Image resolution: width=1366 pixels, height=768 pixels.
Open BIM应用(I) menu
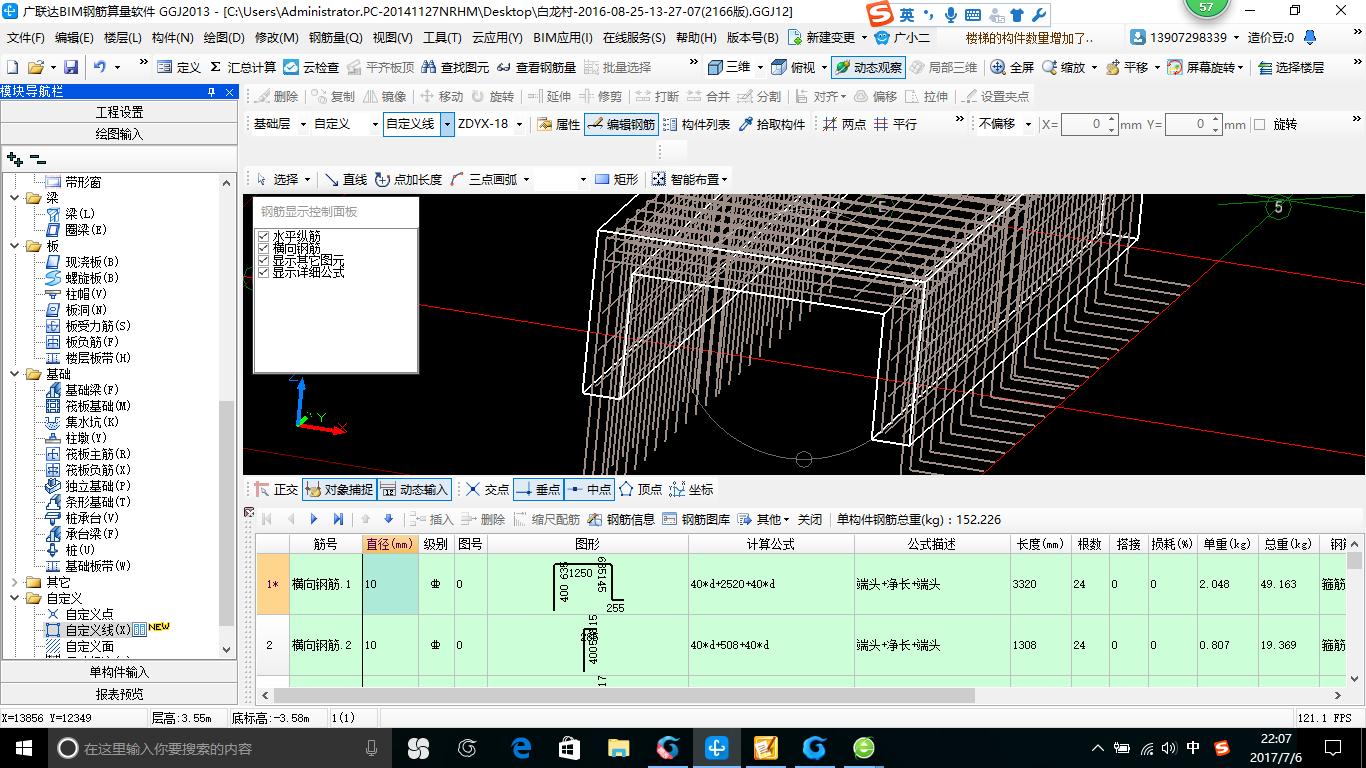(563, 37)
